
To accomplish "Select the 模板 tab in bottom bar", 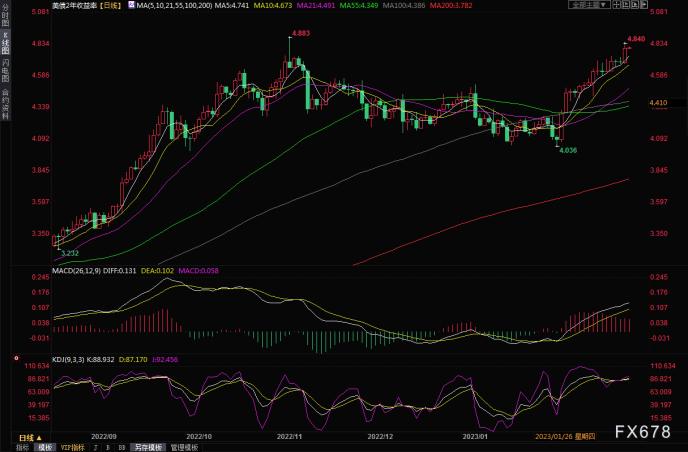I will [45, 448].
